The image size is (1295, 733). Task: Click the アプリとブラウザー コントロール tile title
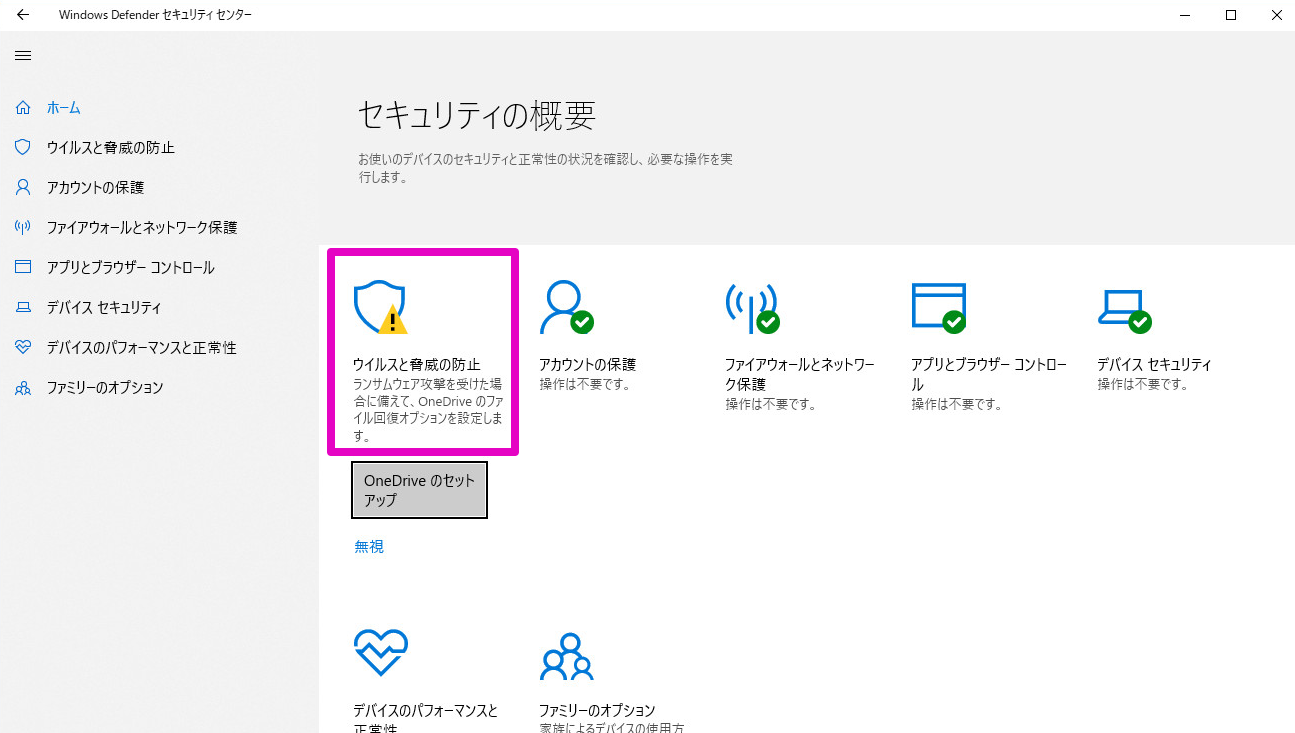click(x=989, y=375)
